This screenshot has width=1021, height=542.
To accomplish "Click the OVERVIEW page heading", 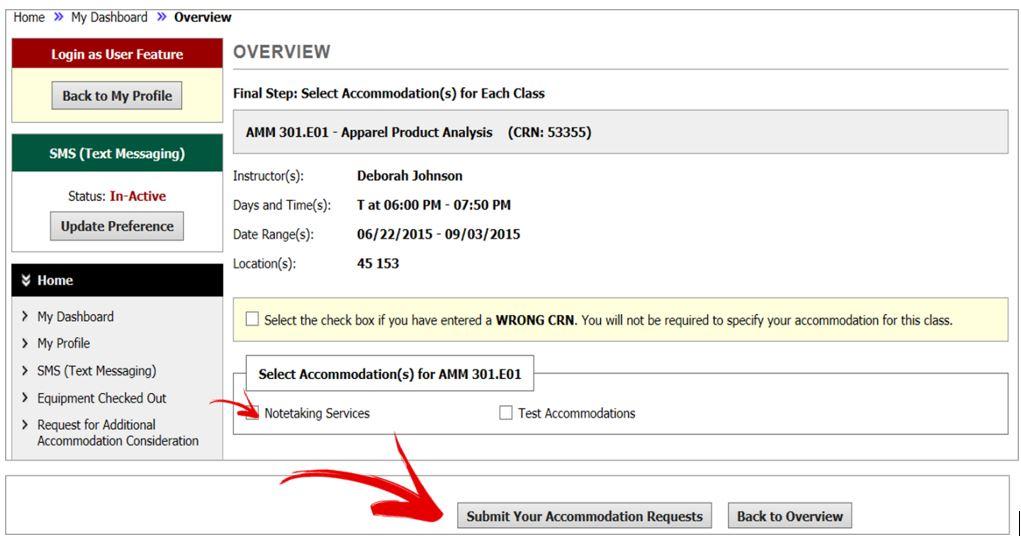I will coord(282,51).
